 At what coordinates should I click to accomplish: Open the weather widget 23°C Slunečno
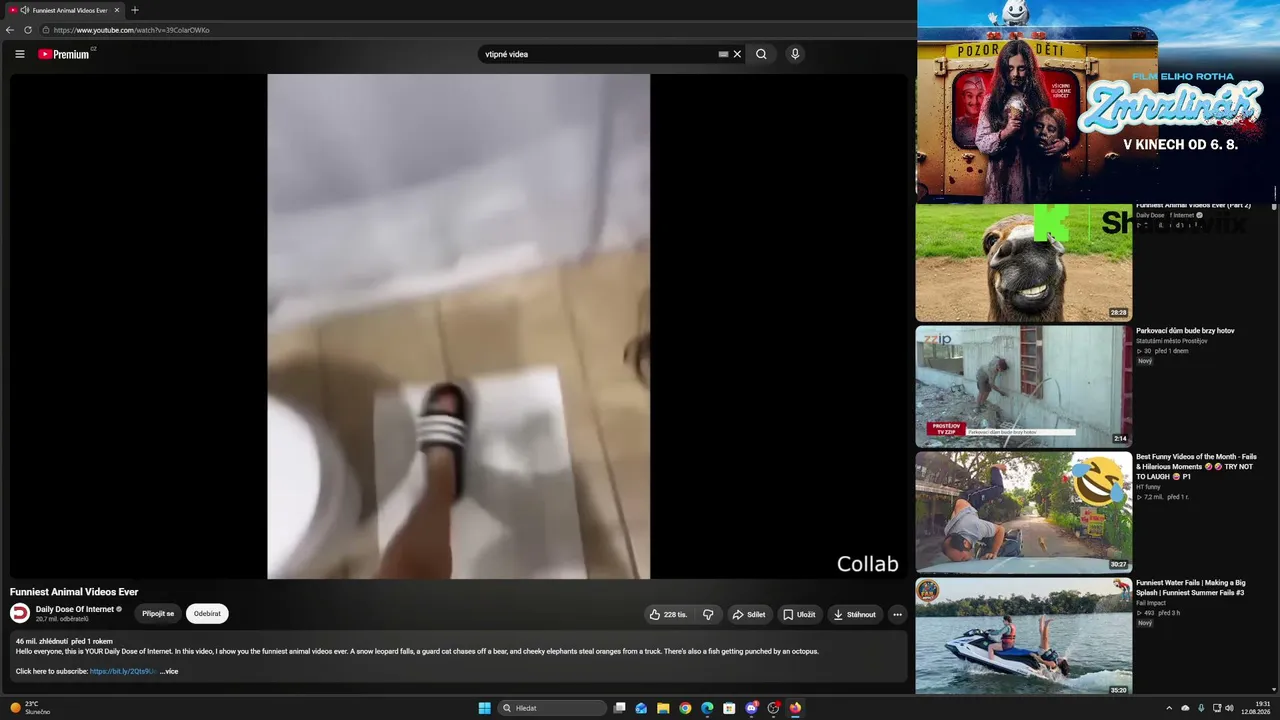30,708
